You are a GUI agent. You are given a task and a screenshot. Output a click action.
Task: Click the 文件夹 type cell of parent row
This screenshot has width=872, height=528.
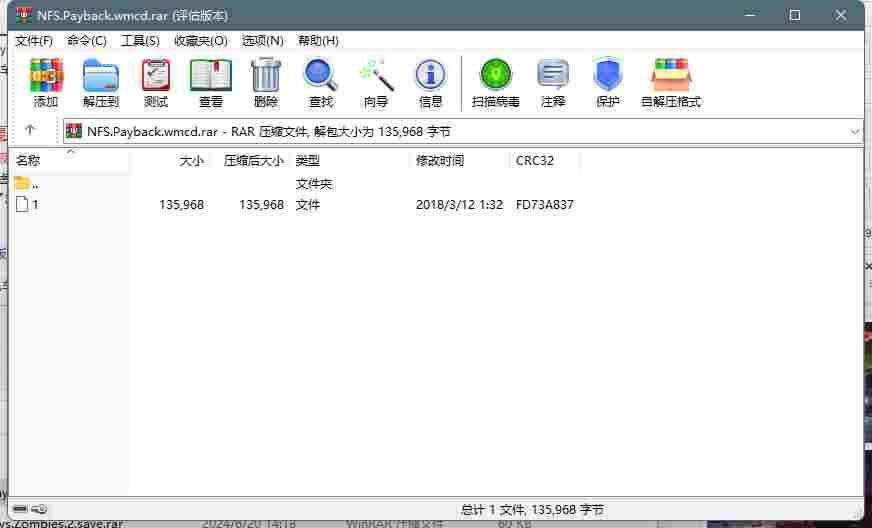[x=314, y=184]
